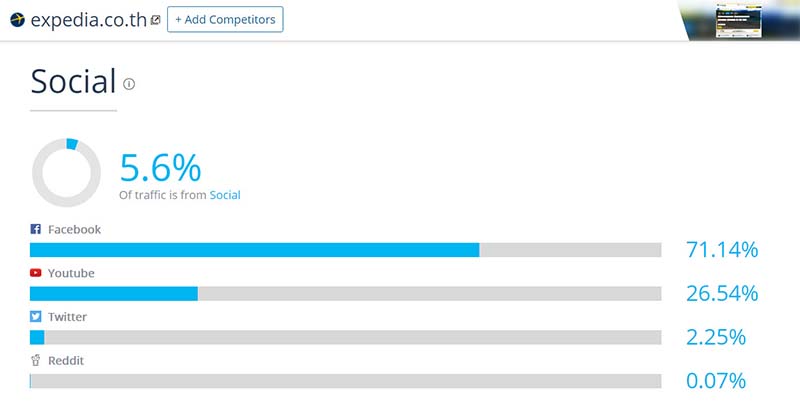This screenshot has height=405, width=800.
Task: Select the Facebook label text
Action: pyautogui.click(x=75, y=230)
